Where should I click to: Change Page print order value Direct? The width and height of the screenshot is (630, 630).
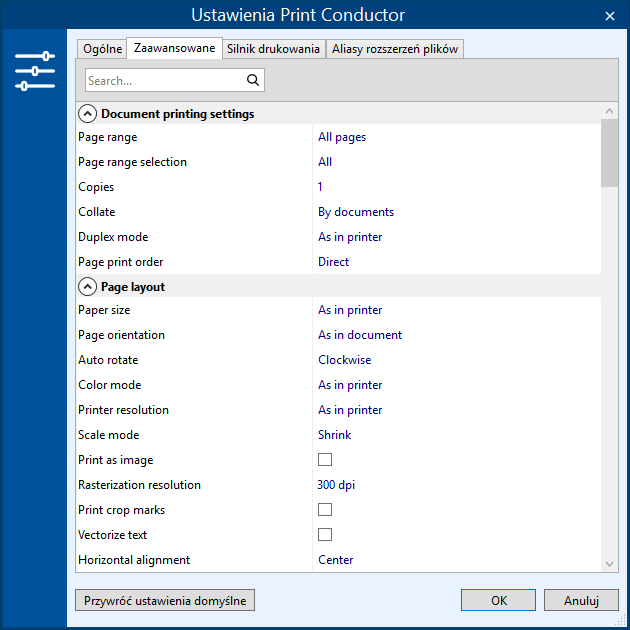[333, 262]
